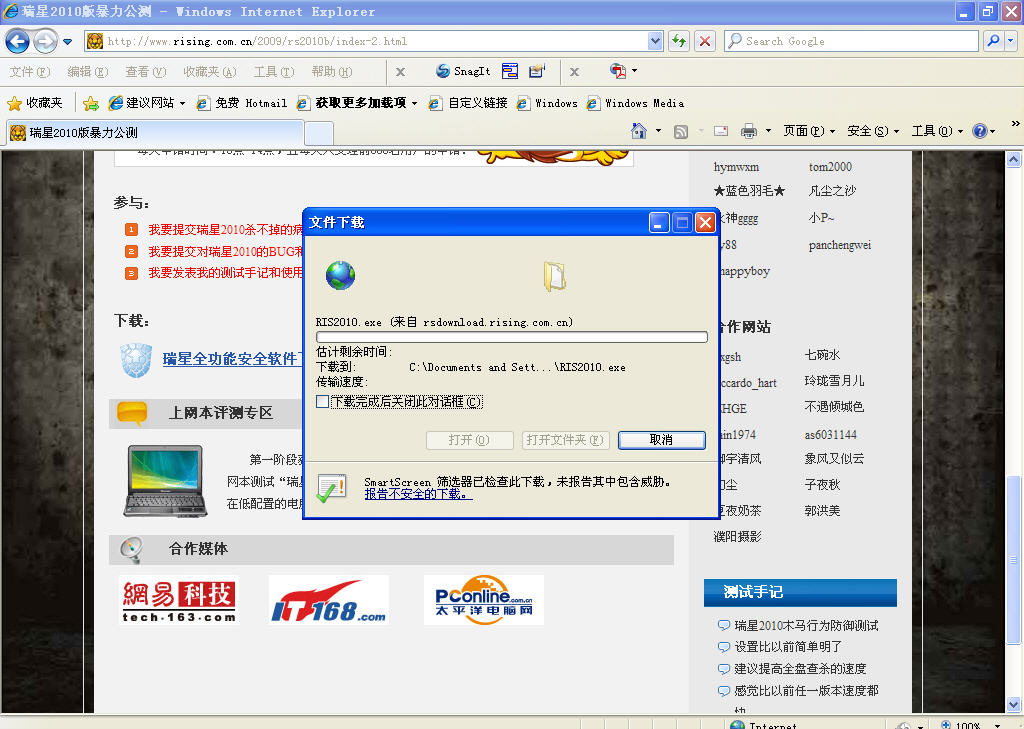Viewport: 1024px width, 729px height.
Task: Click the search magnifier button
Action: click(x=993, y=41)
